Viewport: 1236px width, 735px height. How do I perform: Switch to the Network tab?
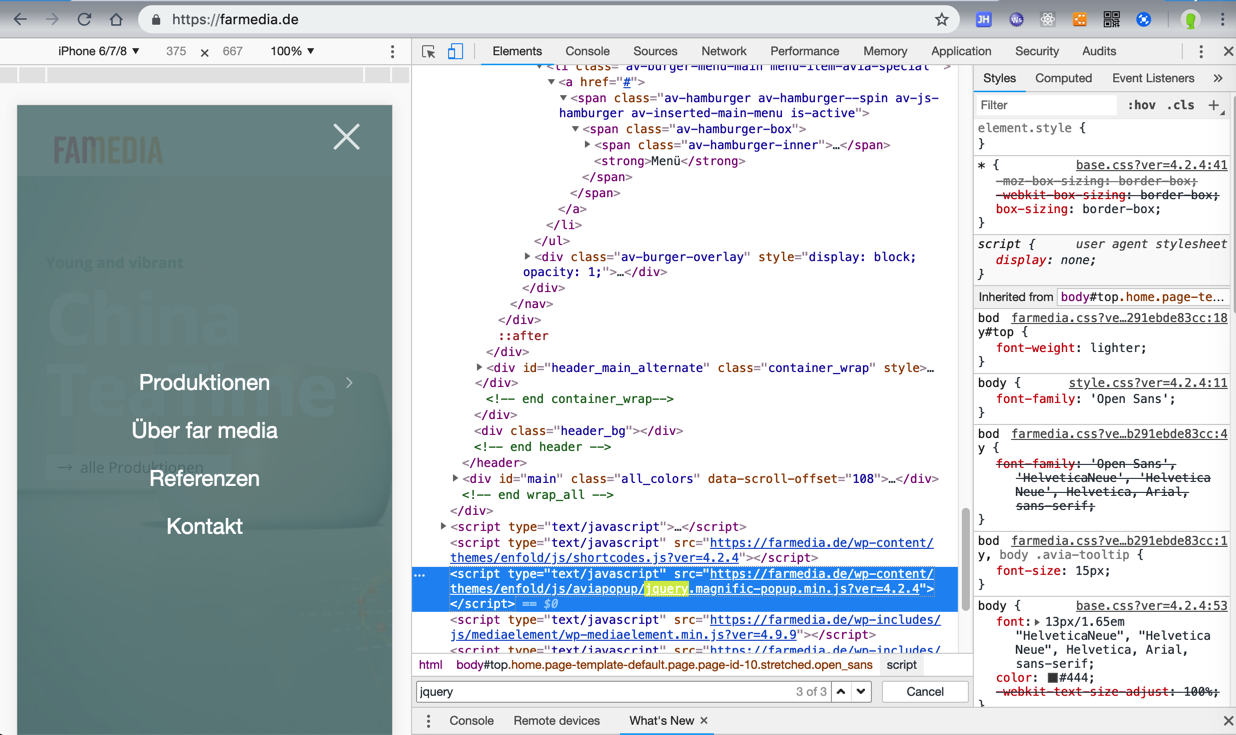click(x=723, y=51)
